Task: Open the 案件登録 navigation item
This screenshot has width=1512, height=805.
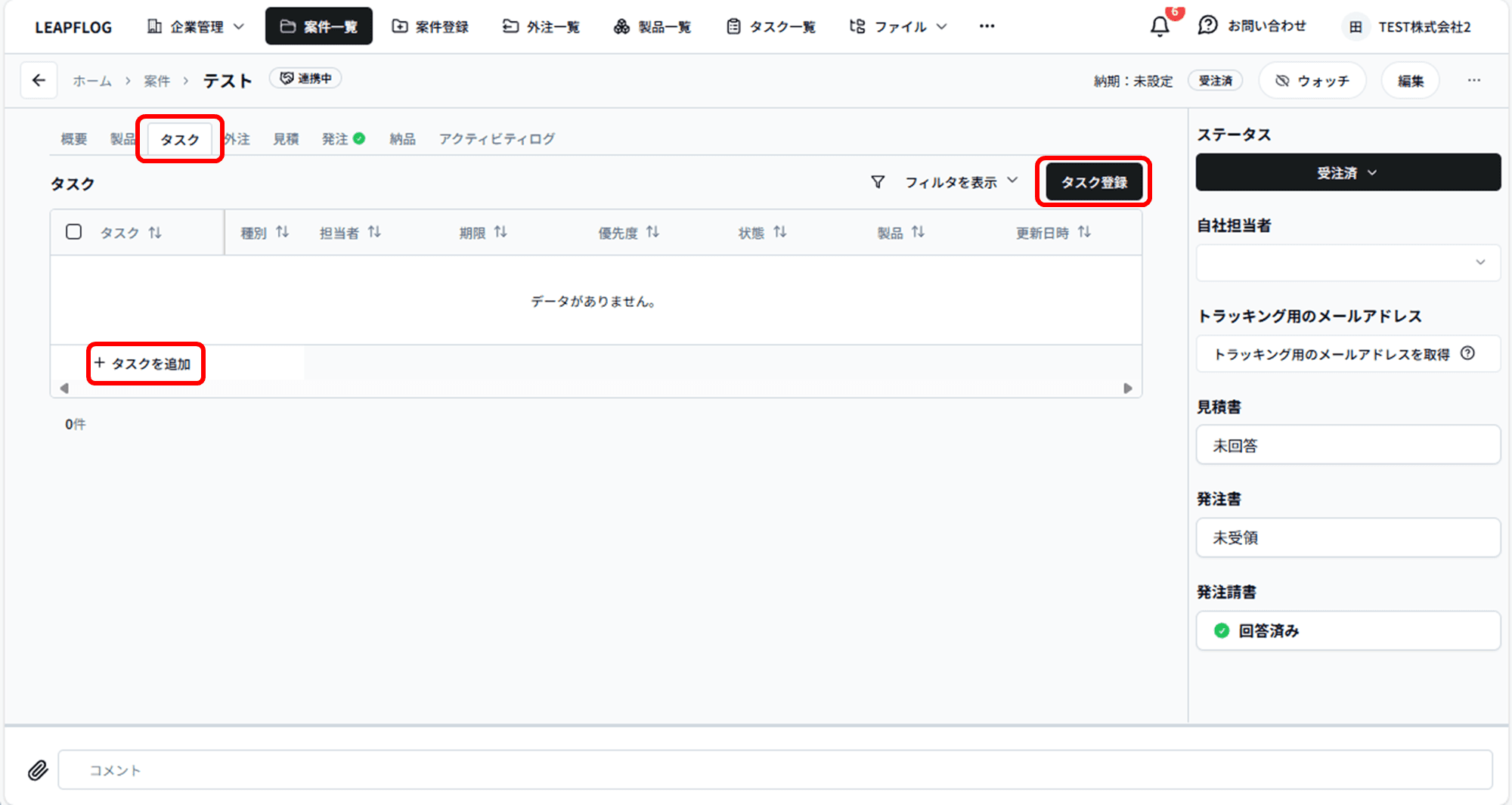Action: [430, 26]
